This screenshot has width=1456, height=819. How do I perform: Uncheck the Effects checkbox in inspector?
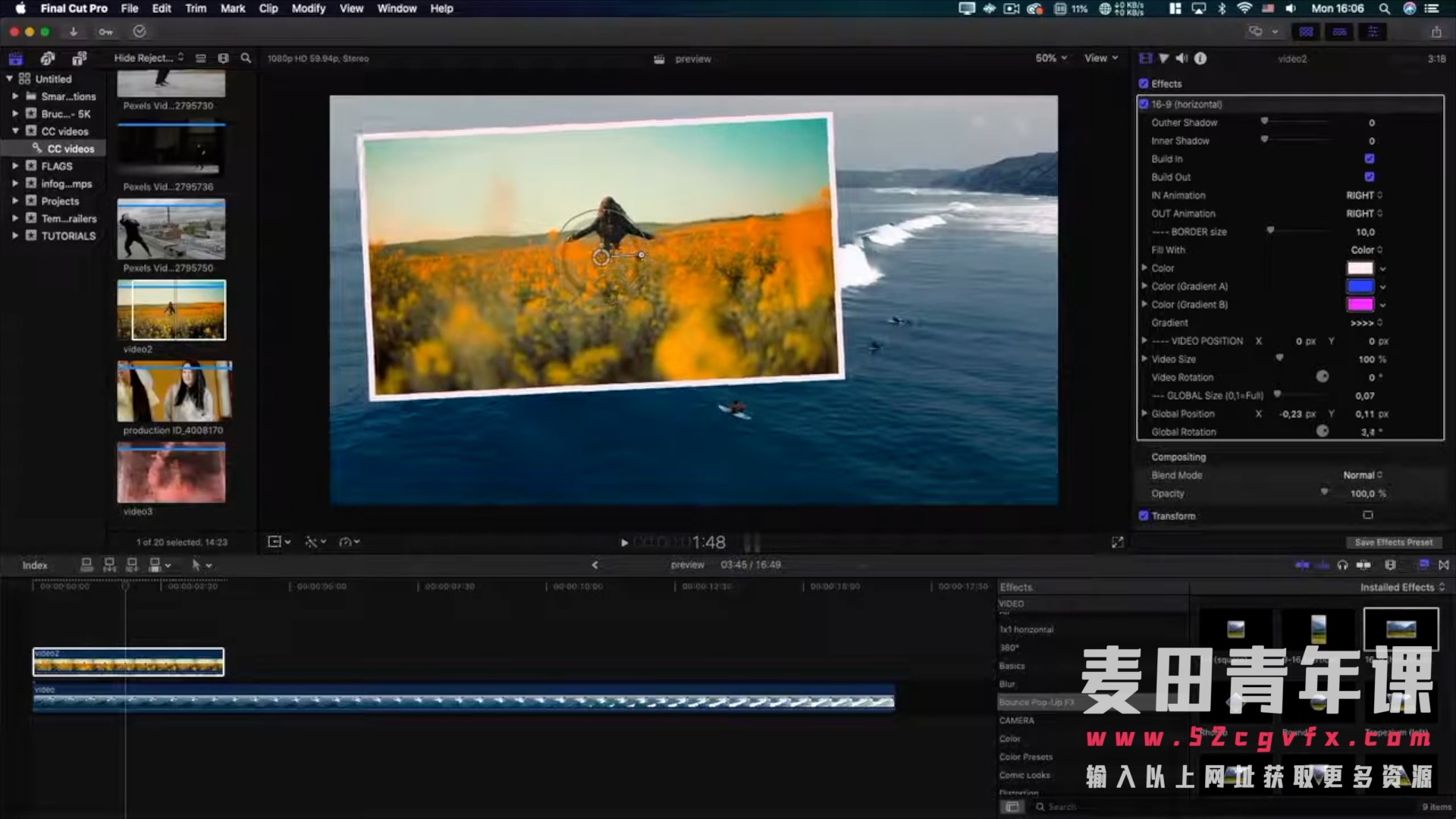click(1144, 84)
